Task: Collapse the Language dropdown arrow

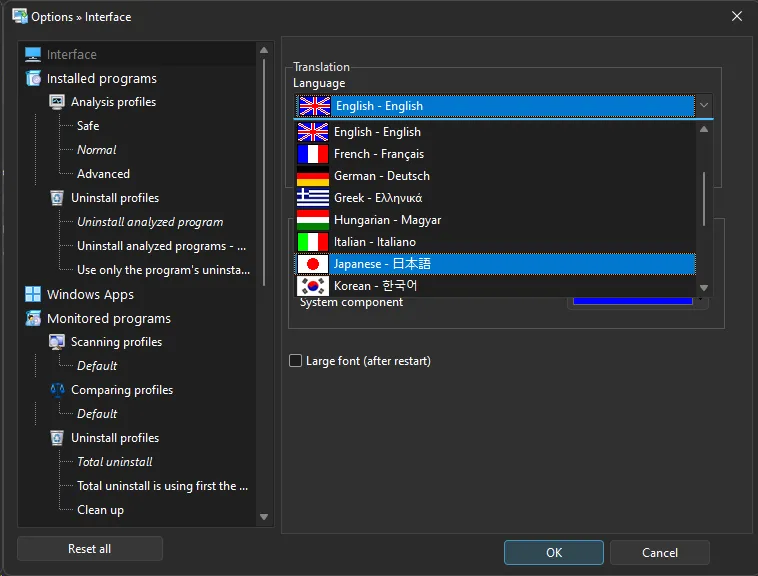Action: point(704,106)
